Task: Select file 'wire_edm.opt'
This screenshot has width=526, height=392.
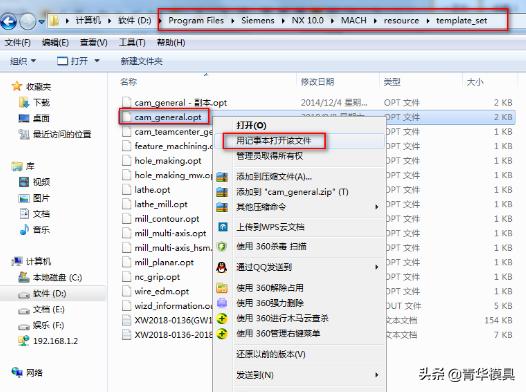Action: [156, 291]
